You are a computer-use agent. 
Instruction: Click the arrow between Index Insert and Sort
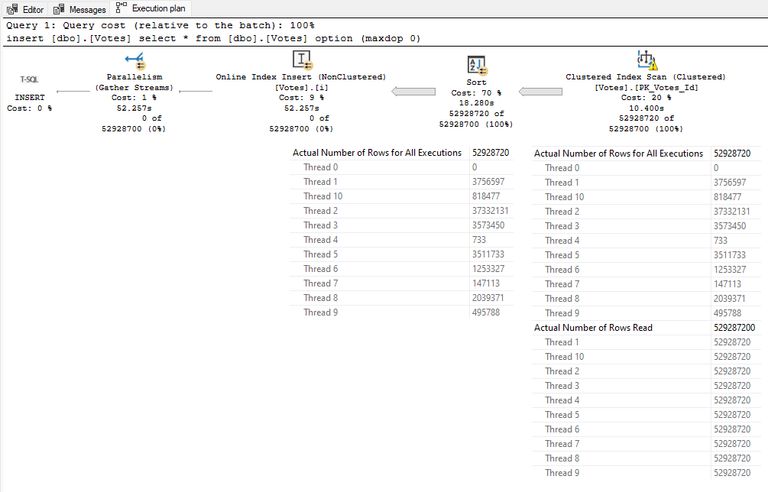413,91
